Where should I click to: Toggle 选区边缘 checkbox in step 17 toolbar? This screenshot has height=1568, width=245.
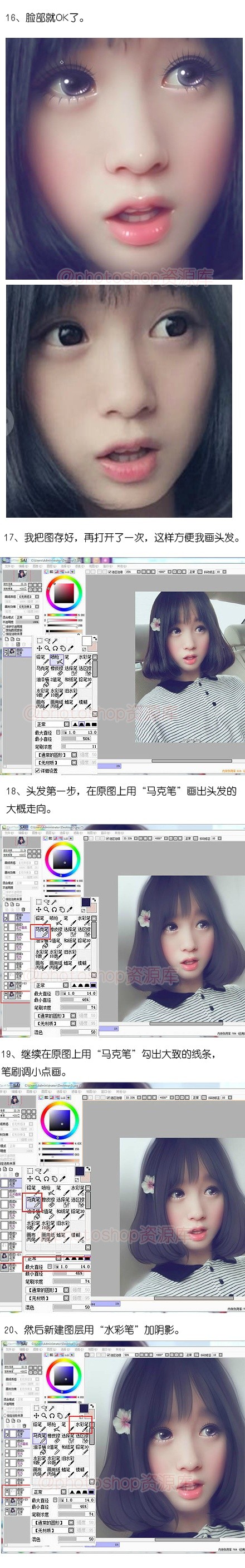[x=110, y=572]
